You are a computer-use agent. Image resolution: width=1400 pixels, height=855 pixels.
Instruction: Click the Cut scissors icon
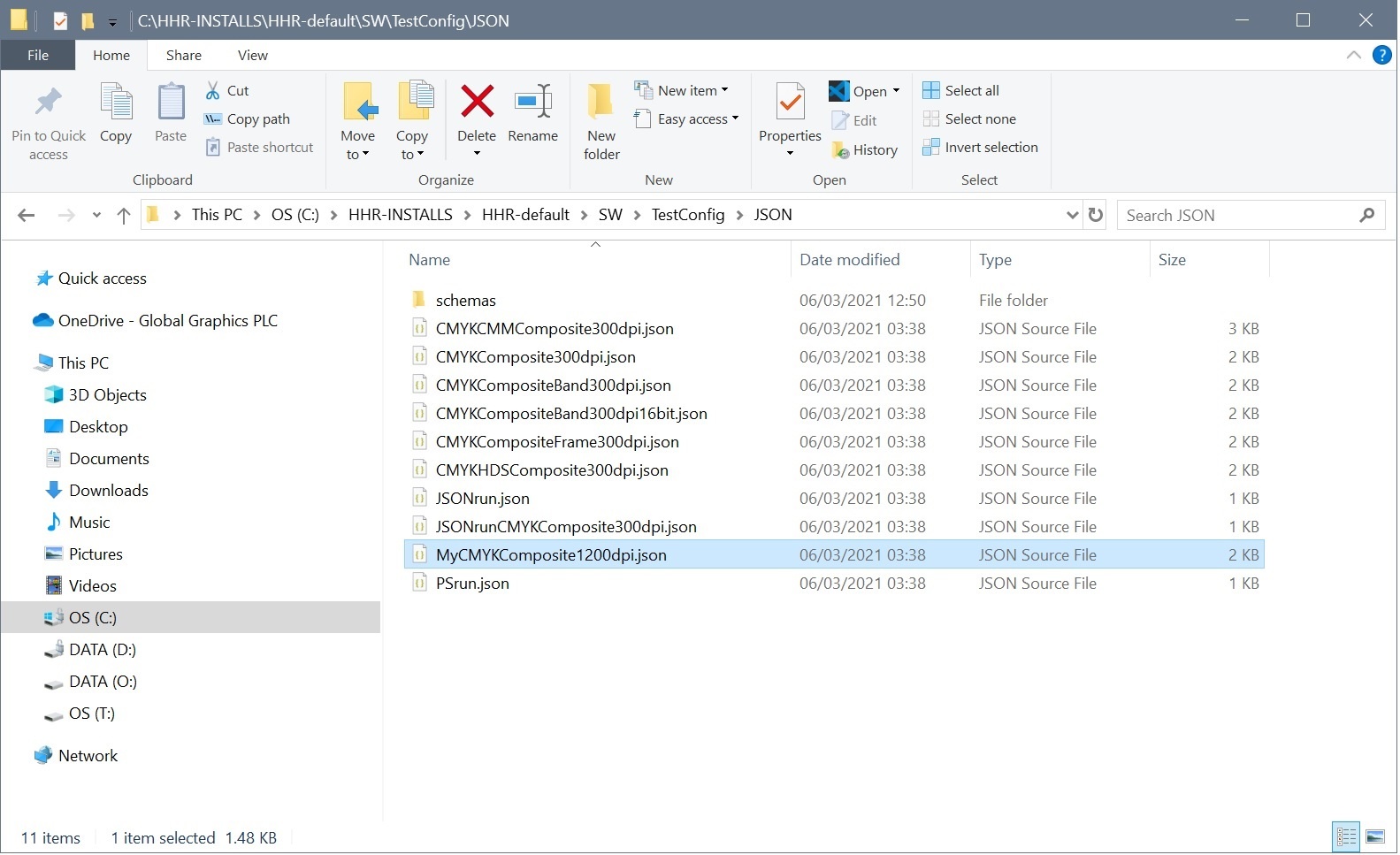213,90
